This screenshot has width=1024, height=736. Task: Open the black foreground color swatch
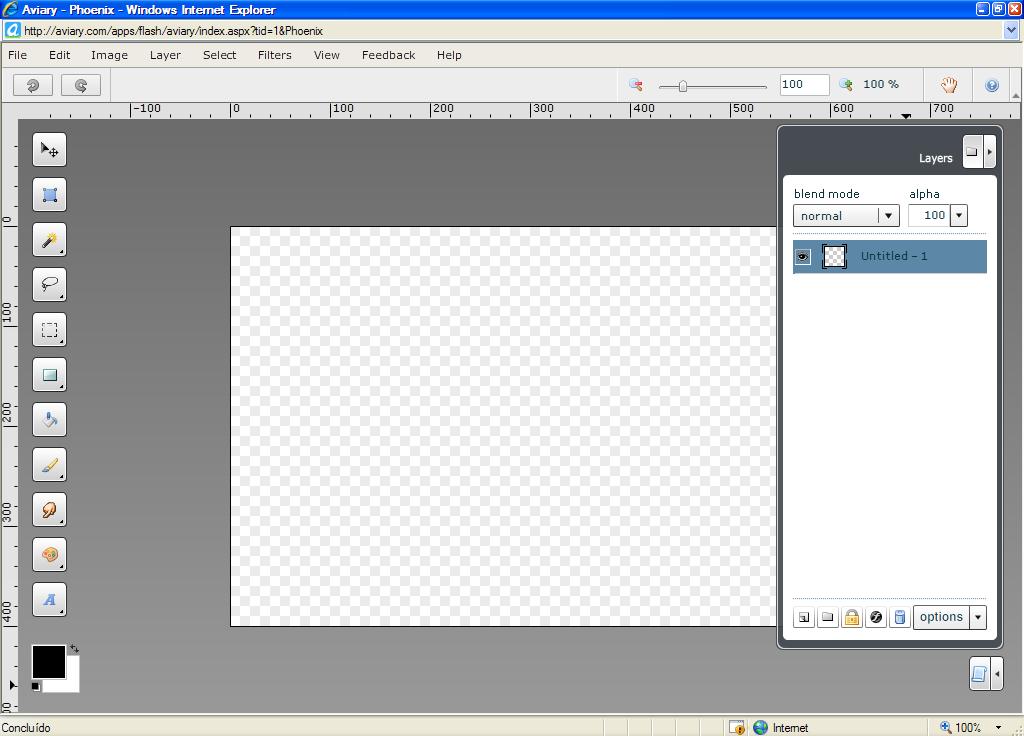pyautogui.click(x=49, y=662)
